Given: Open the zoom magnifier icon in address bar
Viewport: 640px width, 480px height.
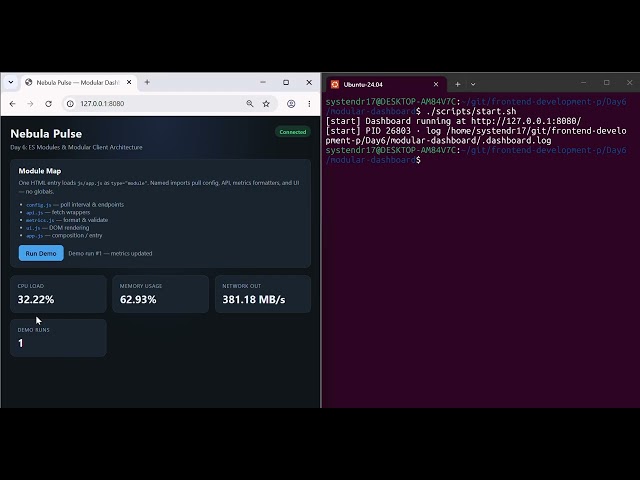Looking at the screenshot, I should tap(250, 104).
